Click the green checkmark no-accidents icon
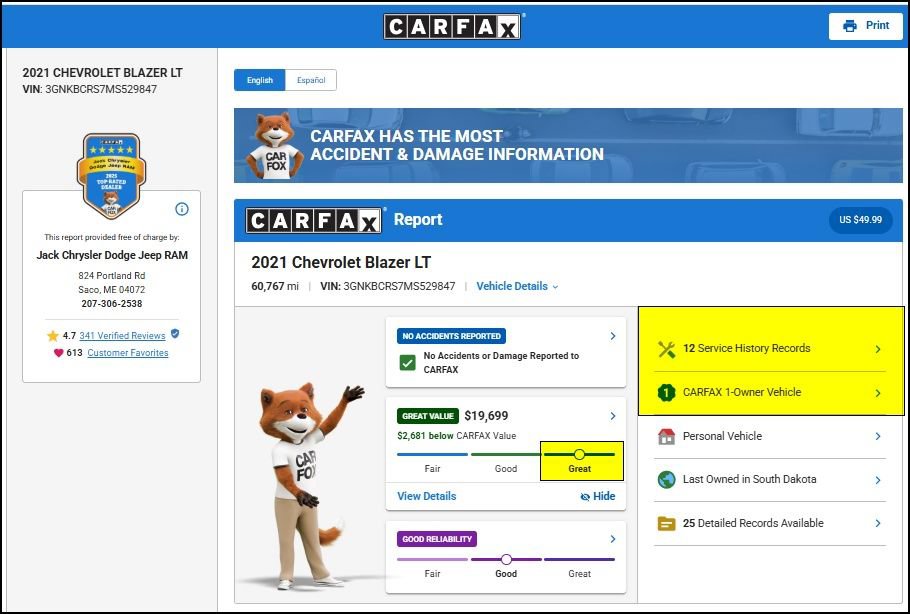Screen dimensions: 910x614 [x=407, y=363]
